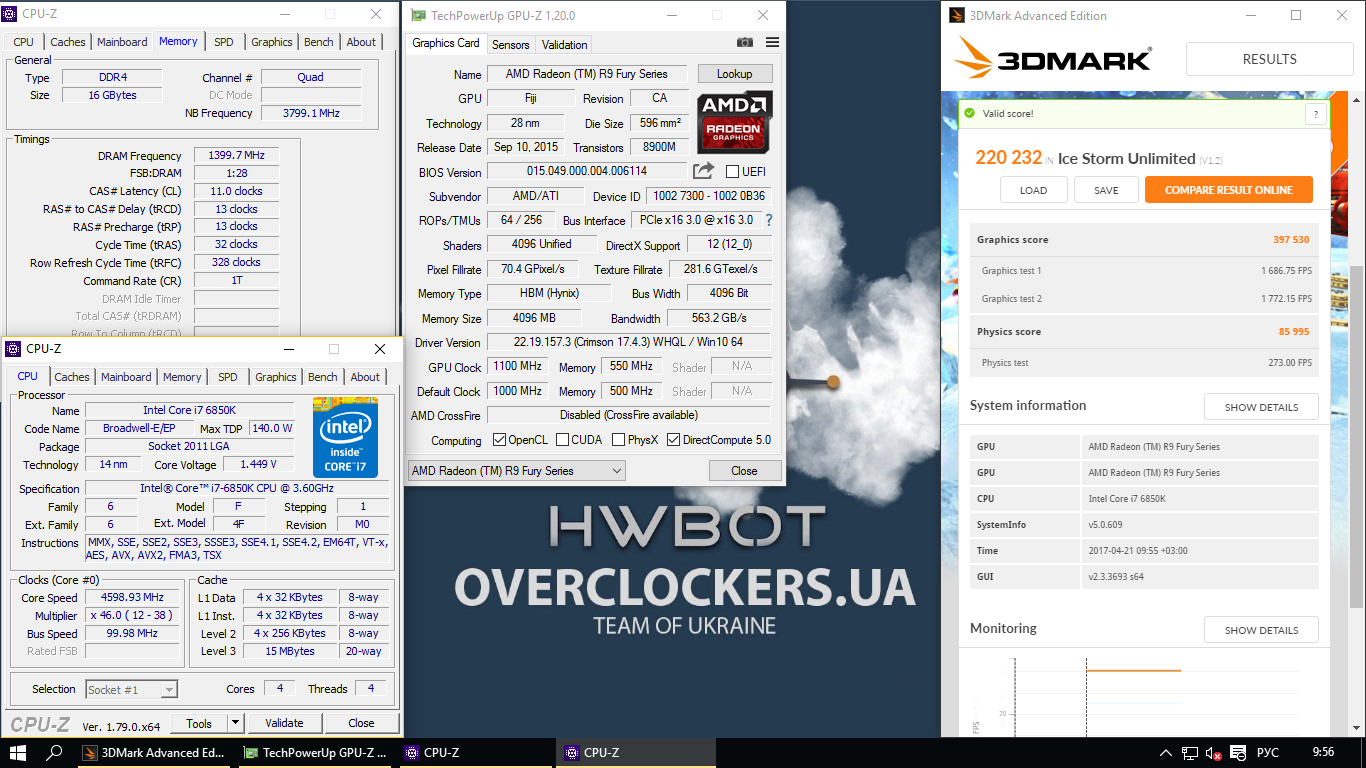The height and width of the screenshot is (768, 1366).
Task: Click COMPARE RESULT ONLINE button
Action: tap(1229, 190)
